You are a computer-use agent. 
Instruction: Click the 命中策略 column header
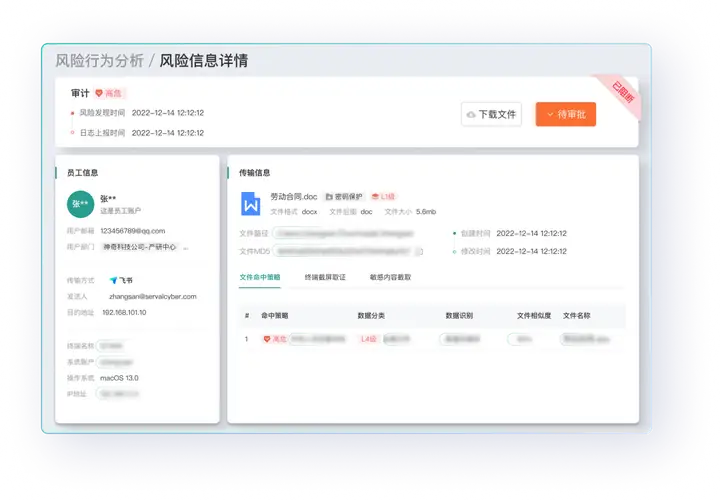click(275, 315)
